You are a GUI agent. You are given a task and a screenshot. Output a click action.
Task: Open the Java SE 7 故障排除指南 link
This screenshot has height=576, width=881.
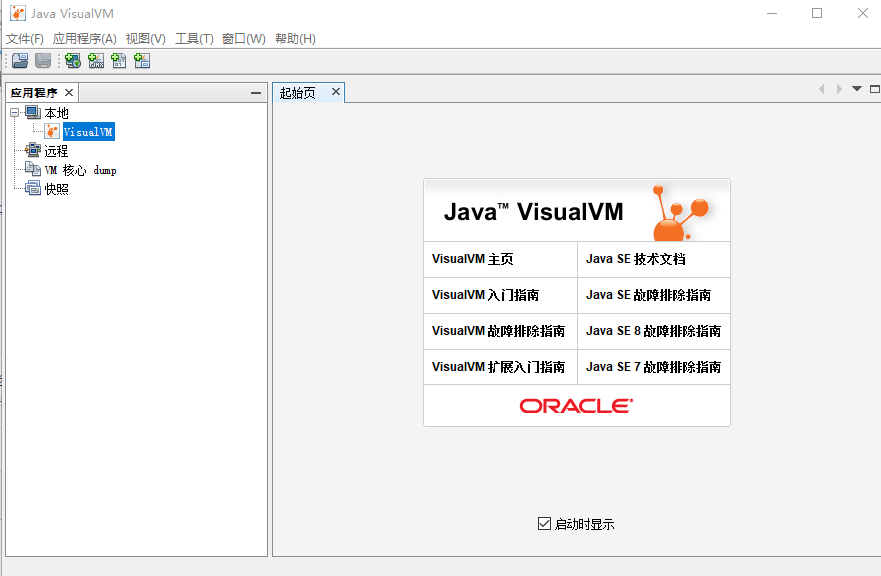point(653,367)
